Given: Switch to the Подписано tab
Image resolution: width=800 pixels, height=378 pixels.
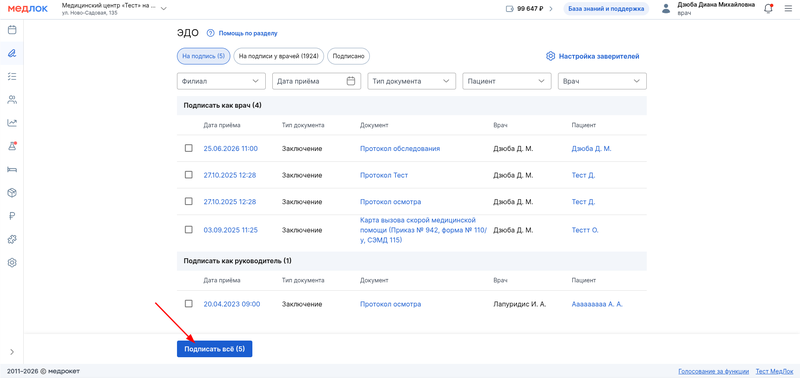Looking at the screenshot, I should tap(348, 56).
